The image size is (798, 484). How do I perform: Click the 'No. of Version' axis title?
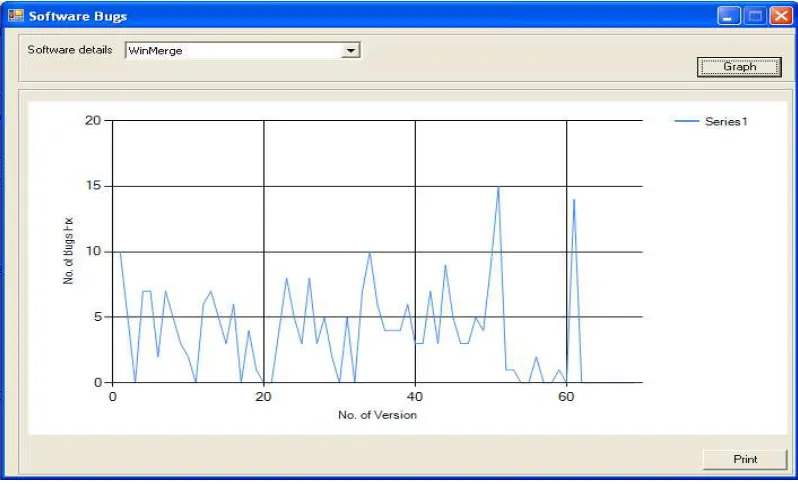click(377, 415)
